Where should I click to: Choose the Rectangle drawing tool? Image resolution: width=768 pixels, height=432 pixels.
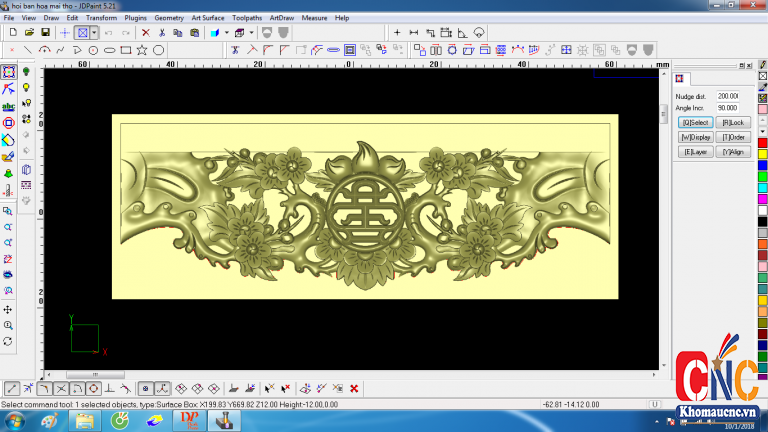click(125, 49)
